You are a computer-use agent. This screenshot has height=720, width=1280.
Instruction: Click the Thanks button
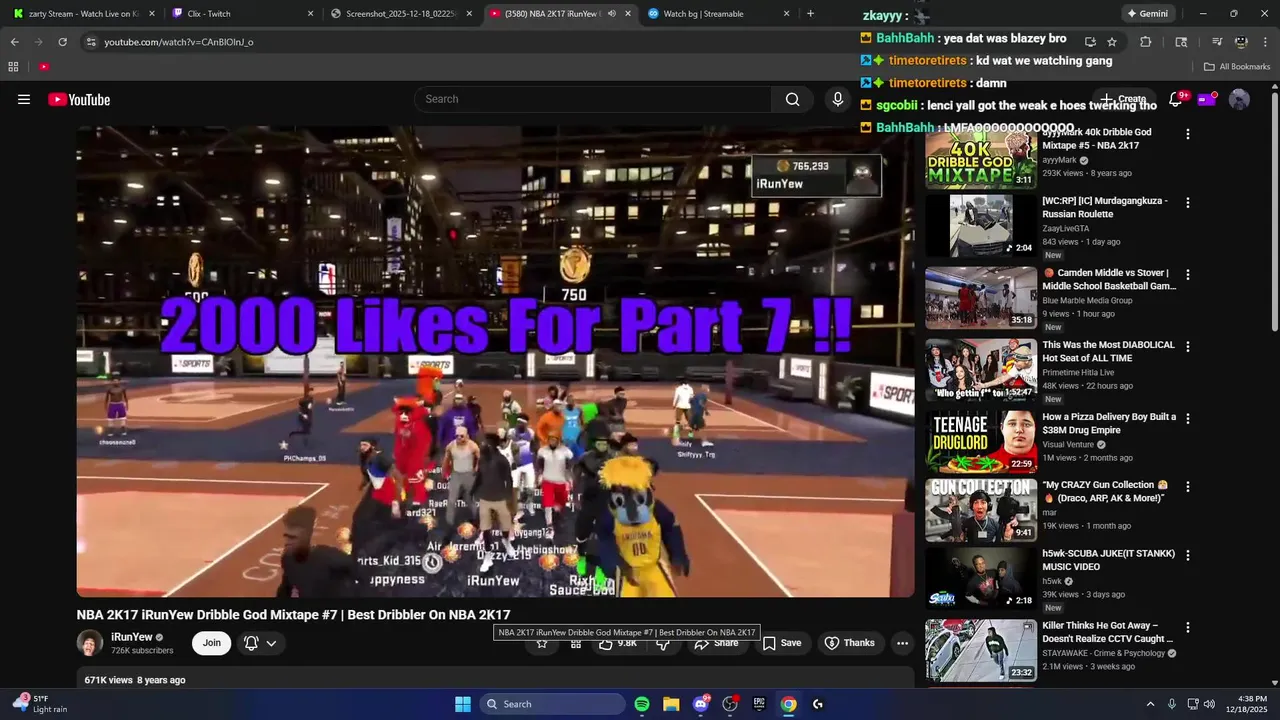point(849,643)
